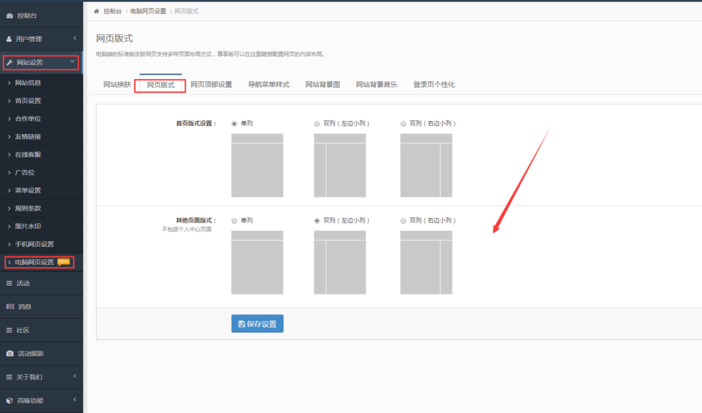Click the 消息 sidebar menu icon
Screen dimensions: 702x413
click(9, 306)
